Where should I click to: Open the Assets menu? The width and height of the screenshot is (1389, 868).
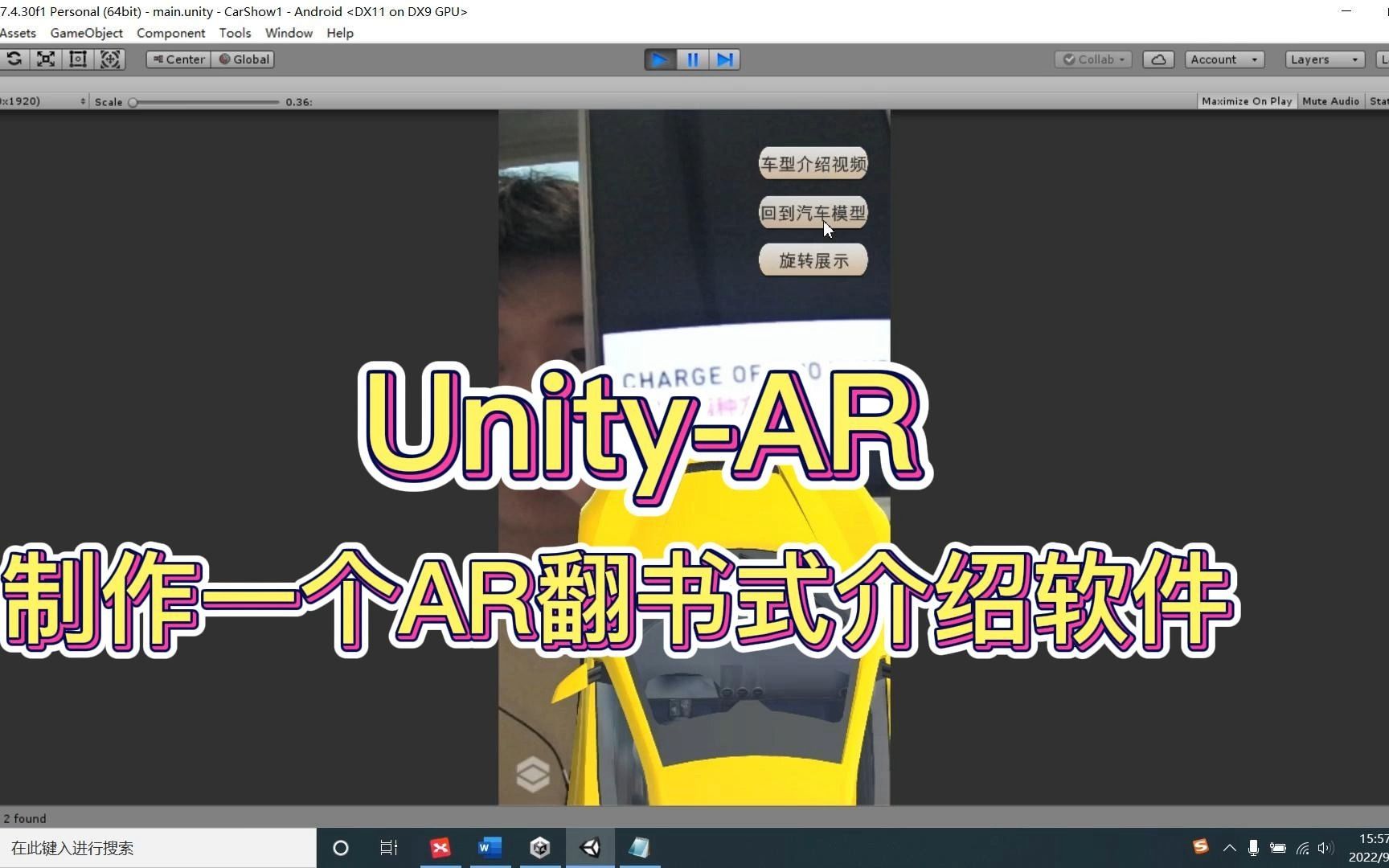point(18,33)
